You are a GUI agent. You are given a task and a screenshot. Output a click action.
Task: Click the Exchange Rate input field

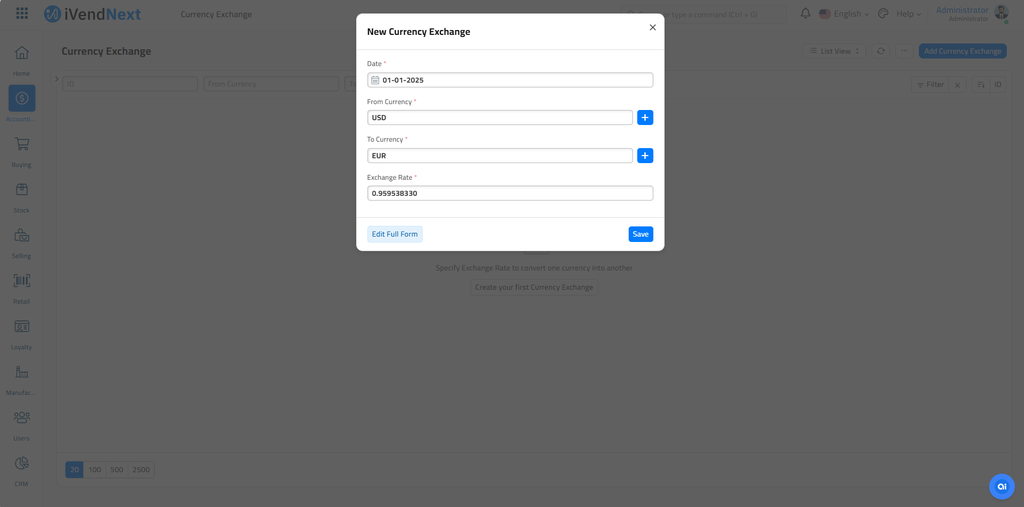pyautogui.click(x=510, y=193)
